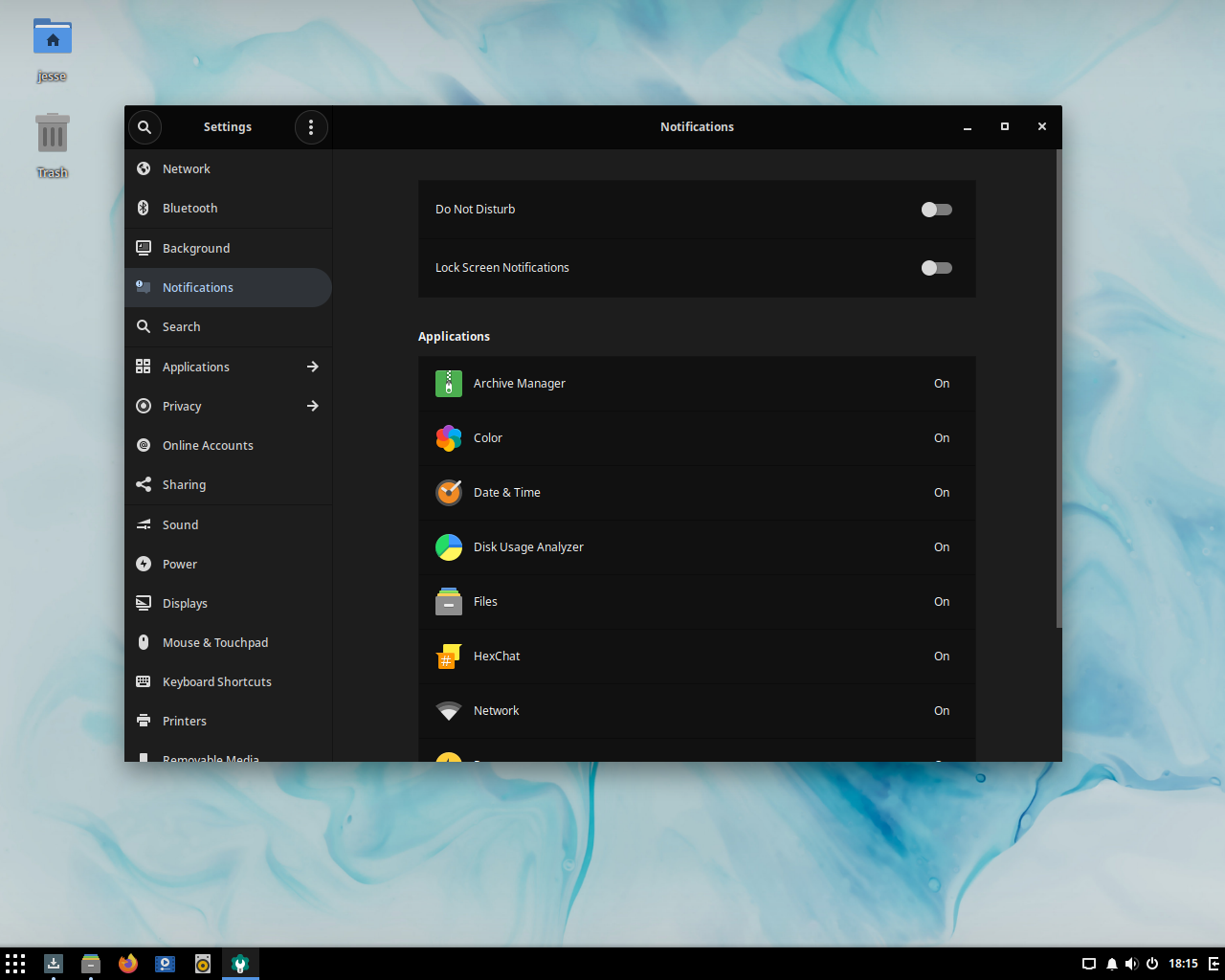Viewport: 1225px width, 980px height.
Task: Open Keyboard Shortcuts in the sidebar
Action: tap(229, 681)
